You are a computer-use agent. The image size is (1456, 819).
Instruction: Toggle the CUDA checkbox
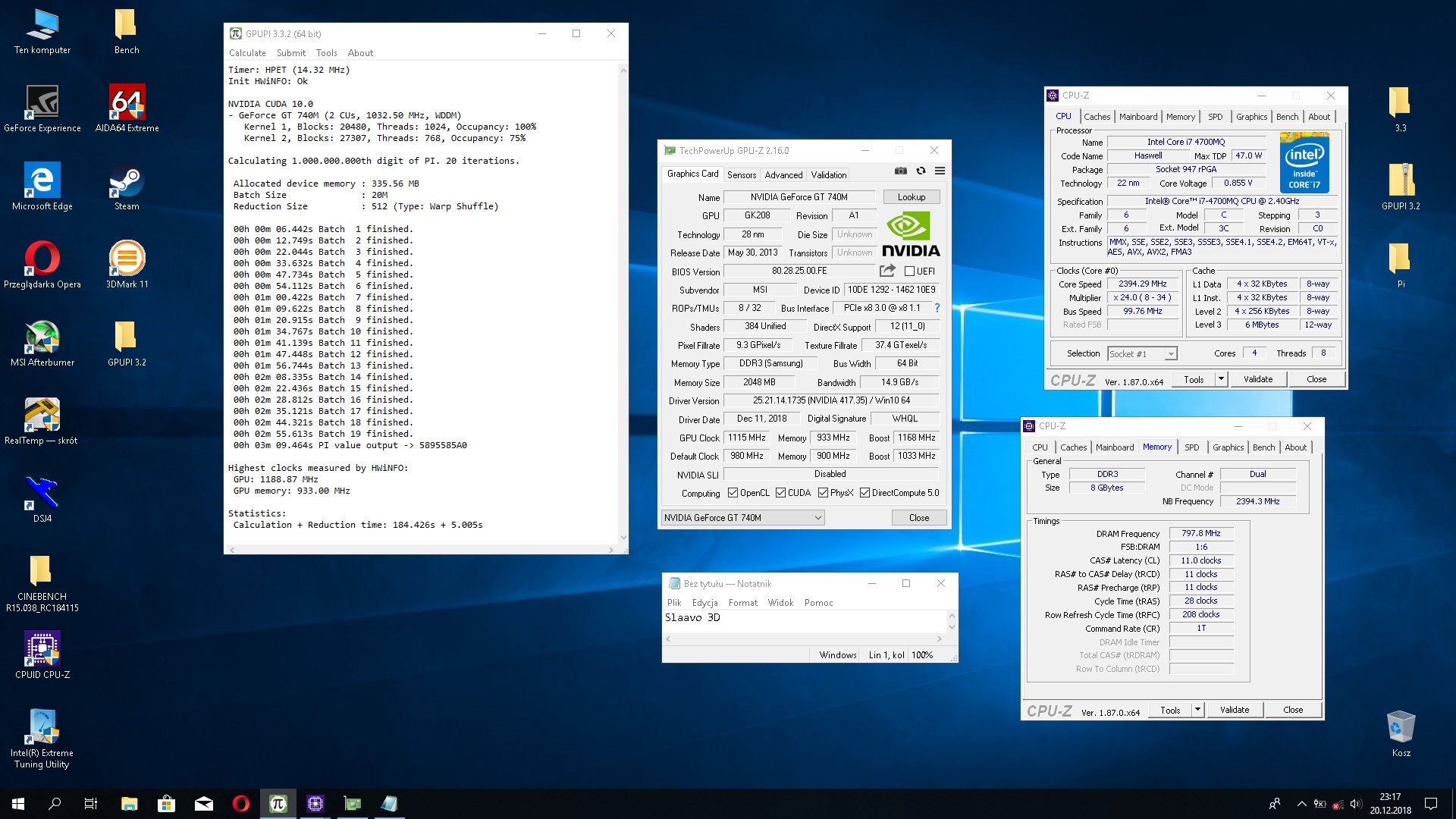point(780,493)
